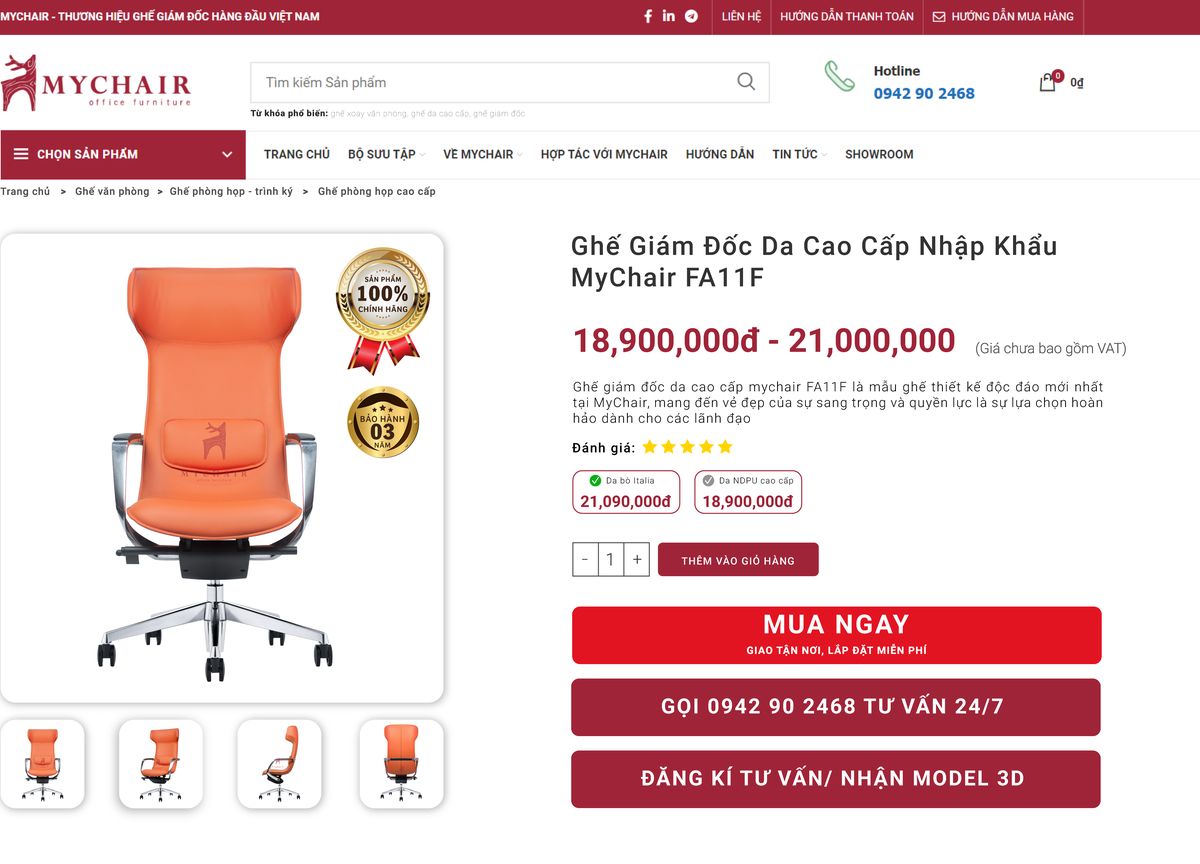Go to Trang chủ in the navigation bar
The width and height of the screenshot is (1200, 864).
click(x=296, y=154)
